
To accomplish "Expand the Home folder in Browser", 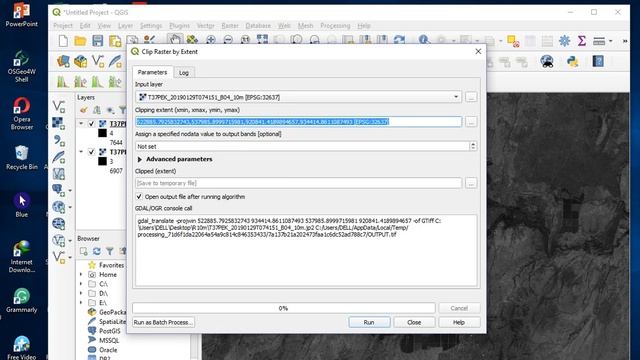I will [x=81, y=275].
